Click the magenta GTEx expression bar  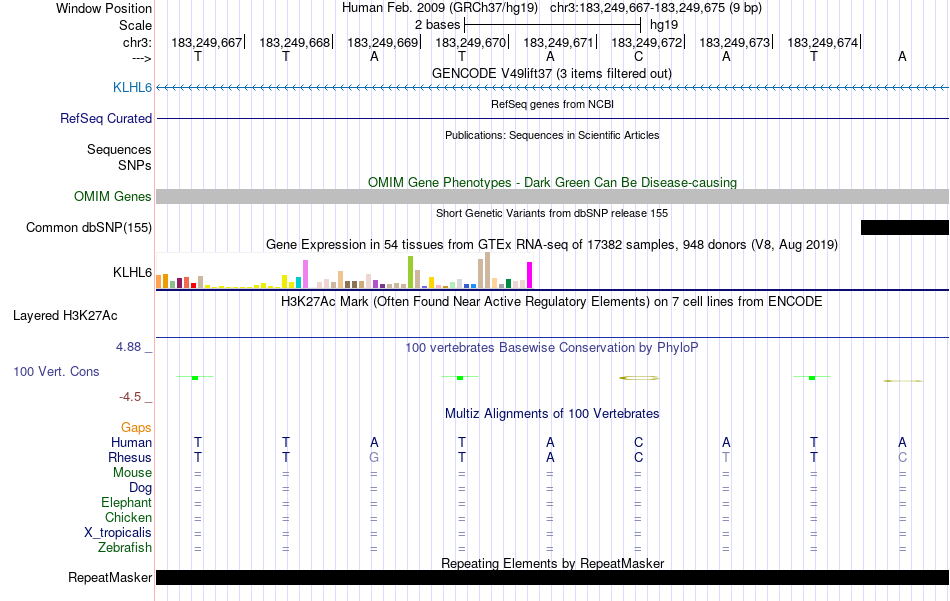[530, 275]
